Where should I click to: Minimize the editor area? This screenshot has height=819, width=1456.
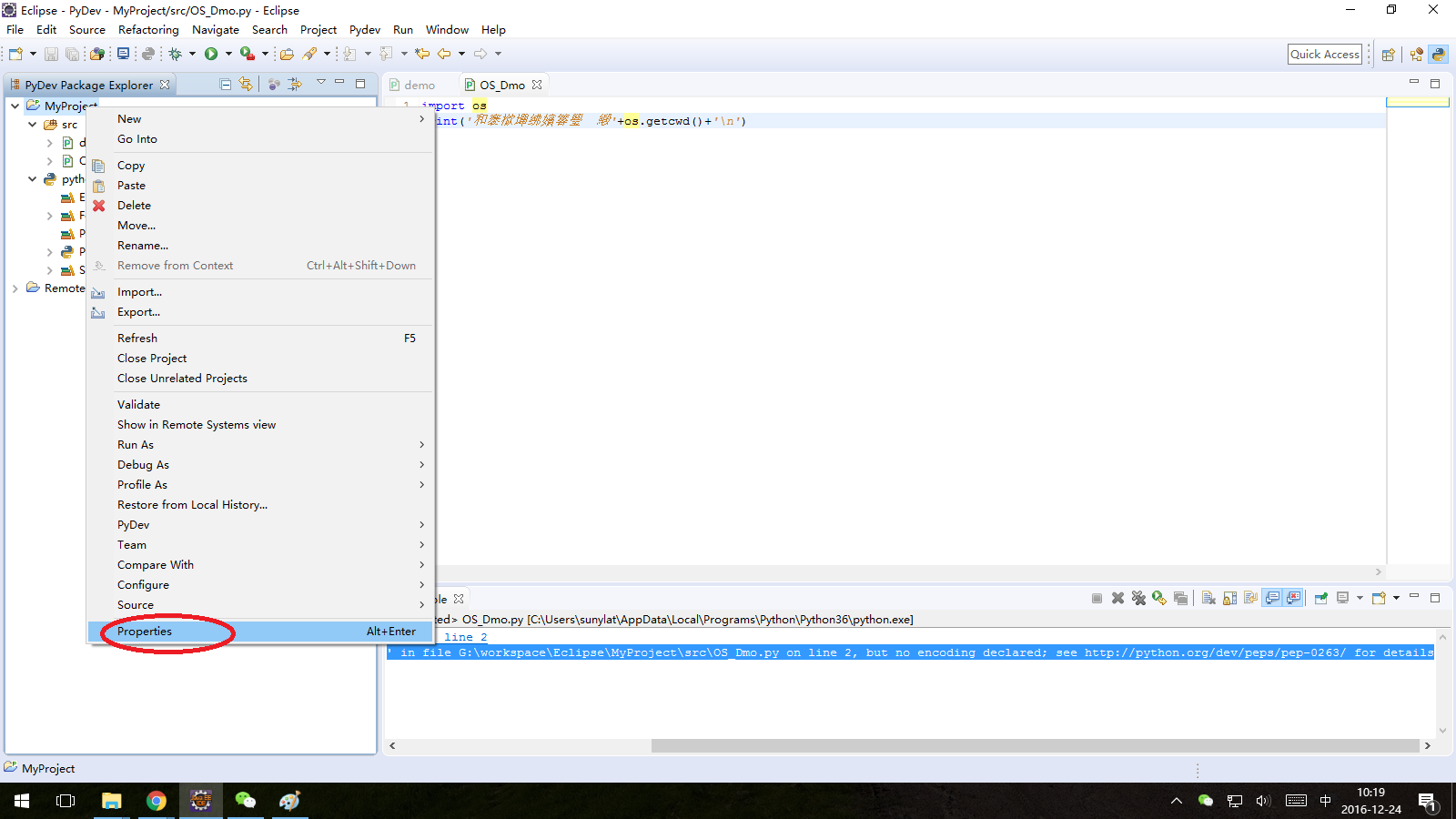coord(1414,82)
